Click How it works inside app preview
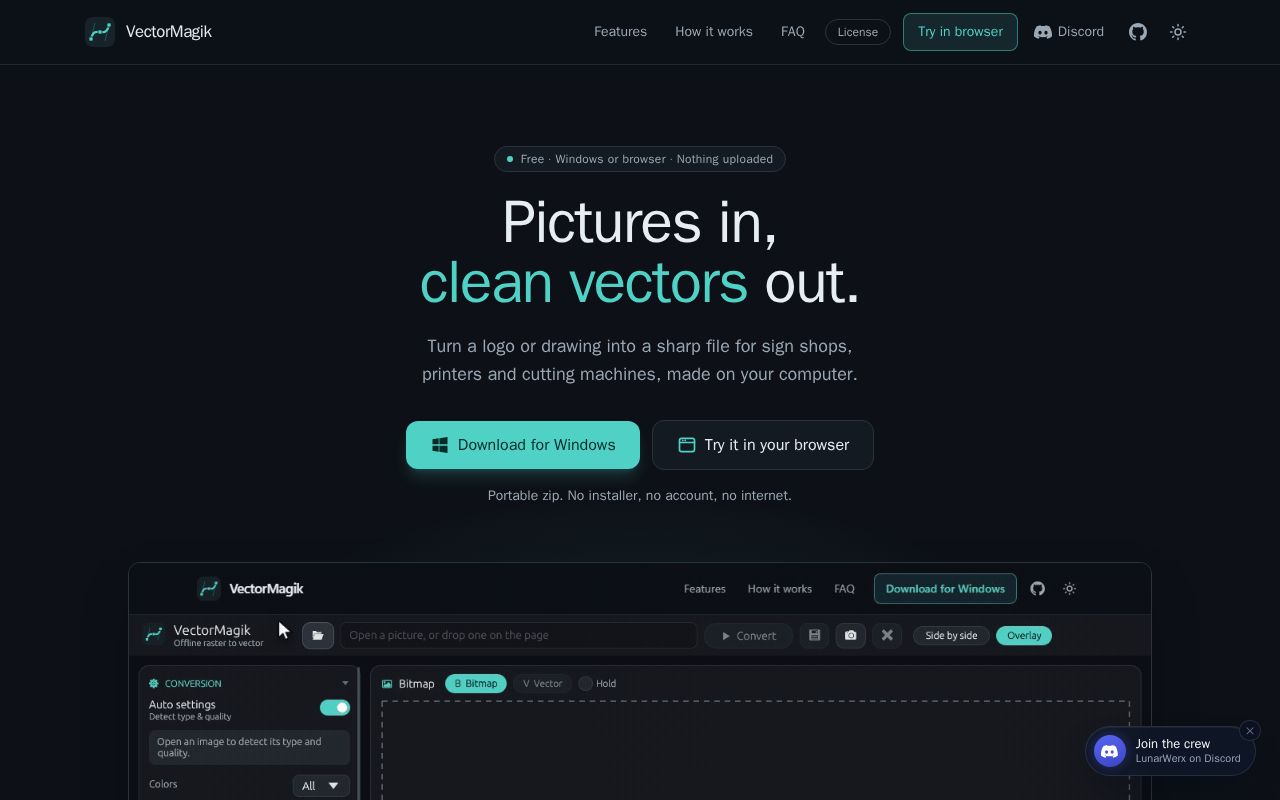 point(780,589)
